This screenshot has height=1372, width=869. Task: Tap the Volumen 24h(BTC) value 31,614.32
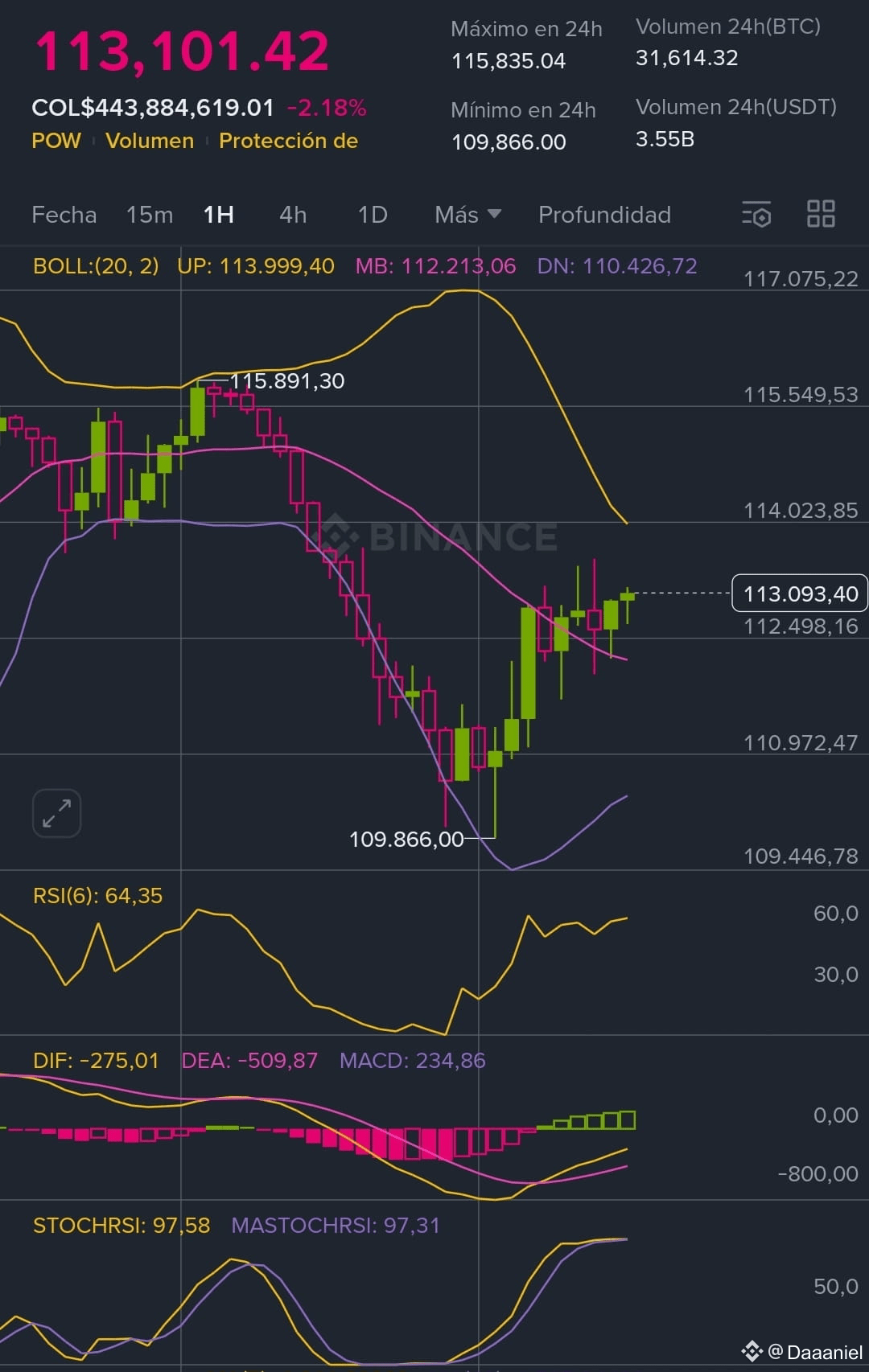coord(686,58)
